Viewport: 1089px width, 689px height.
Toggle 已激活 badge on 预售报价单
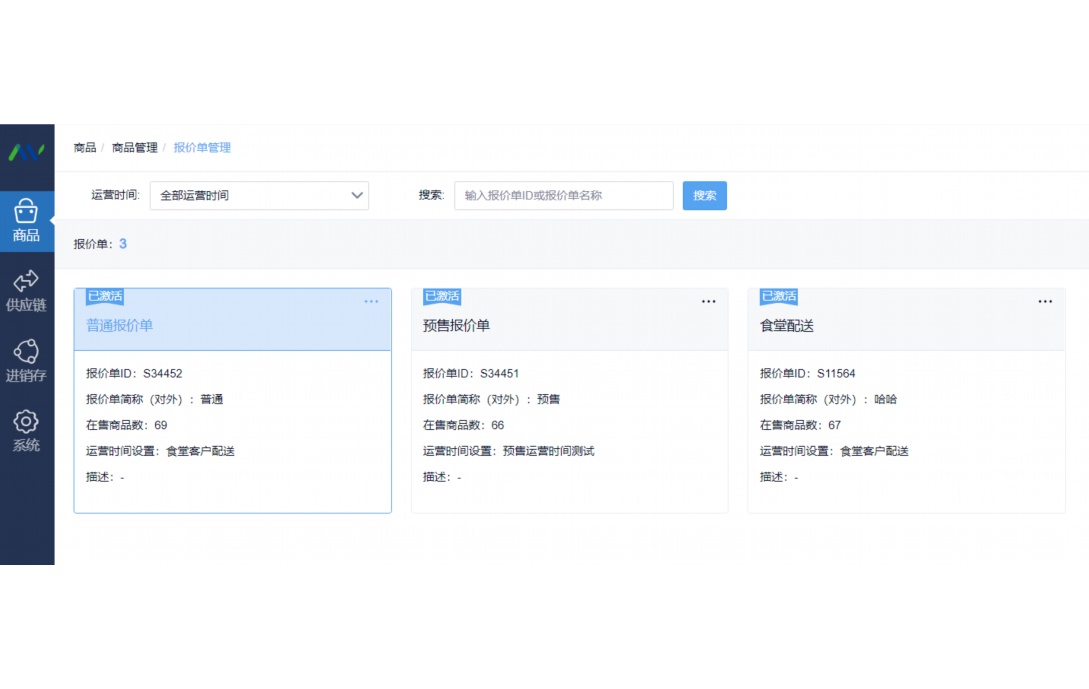click(x=441, y=296)
